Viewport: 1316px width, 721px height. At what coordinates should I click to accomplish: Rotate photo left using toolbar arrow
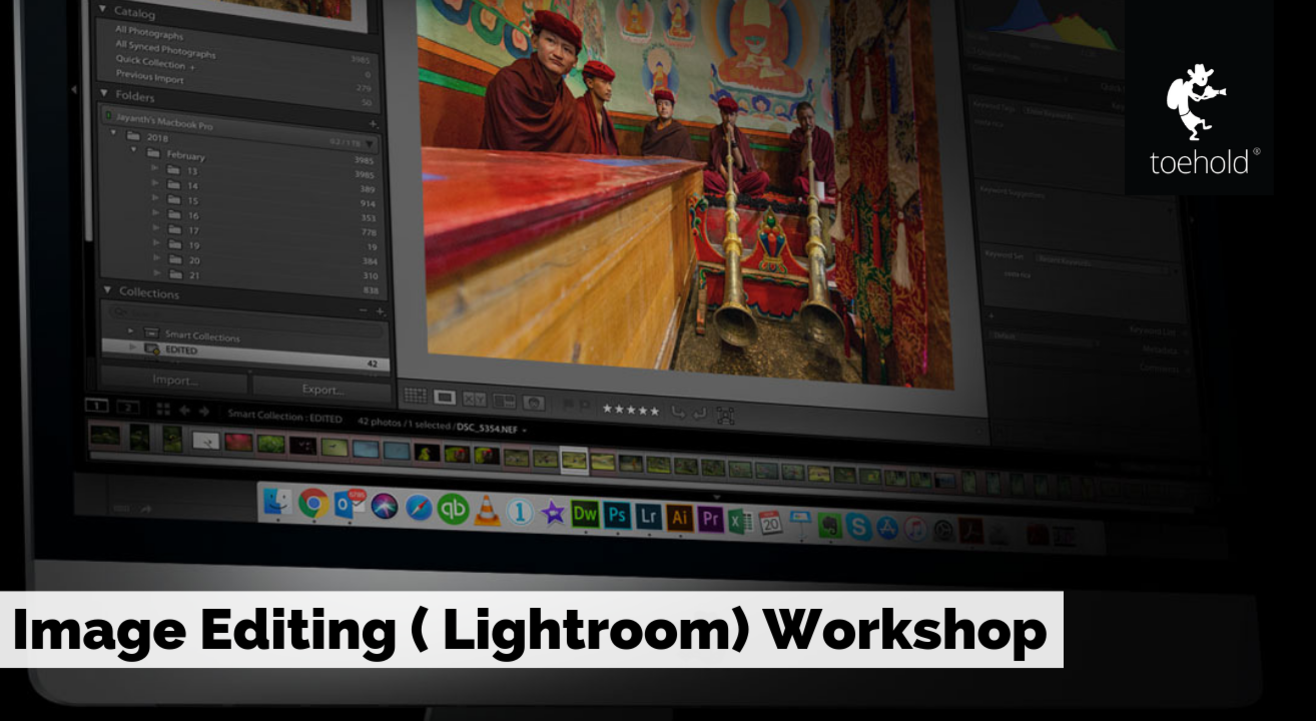pos(679,411)
